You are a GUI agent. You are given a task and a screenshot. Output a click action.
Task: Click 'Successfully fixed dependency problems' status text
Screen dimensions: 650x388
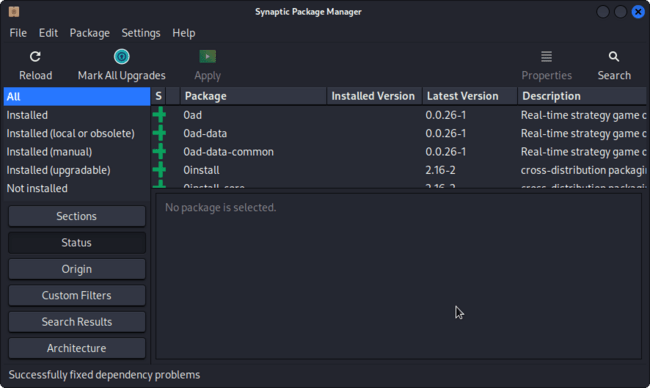[x=104, y=375]
